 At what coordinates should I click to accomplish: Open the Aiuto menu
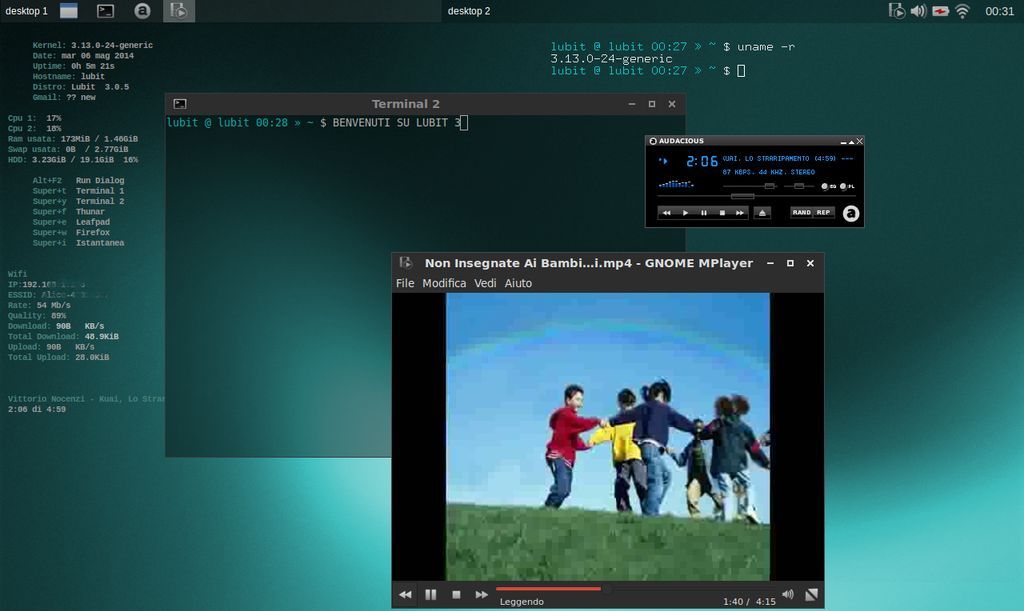click(518, 283)
